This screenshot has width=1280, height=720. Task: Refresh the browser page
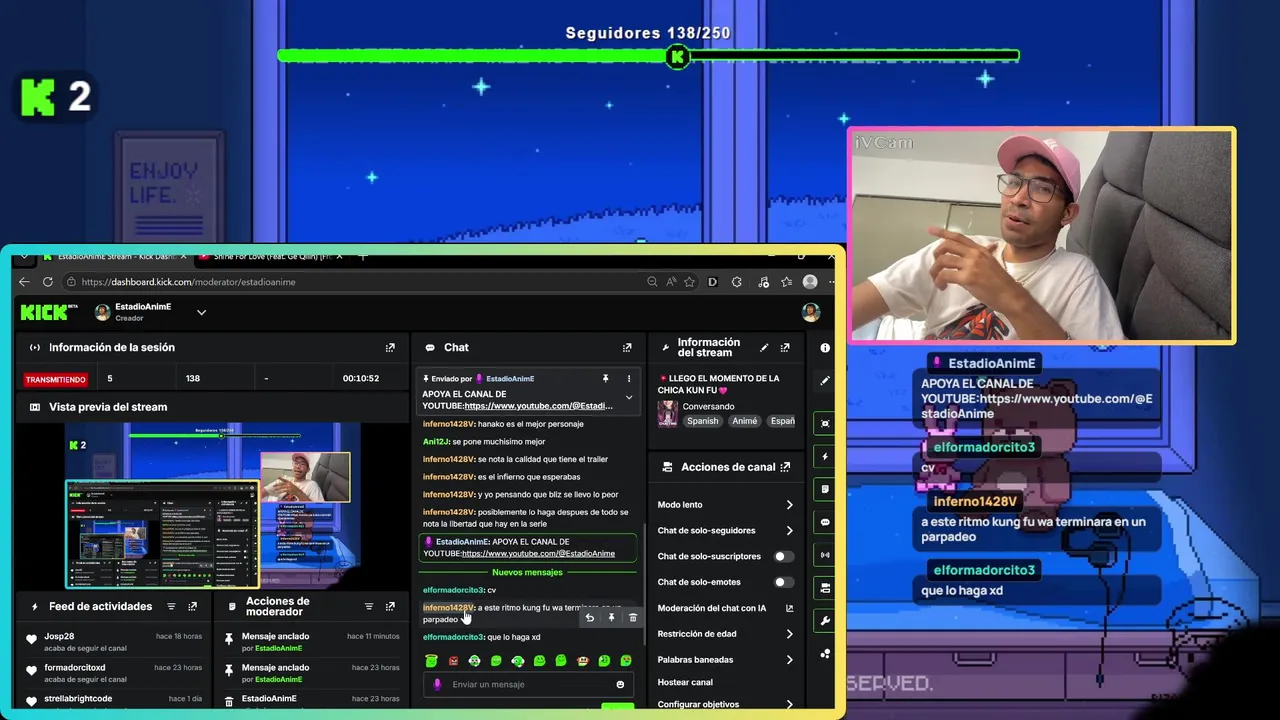pos(47,282)
